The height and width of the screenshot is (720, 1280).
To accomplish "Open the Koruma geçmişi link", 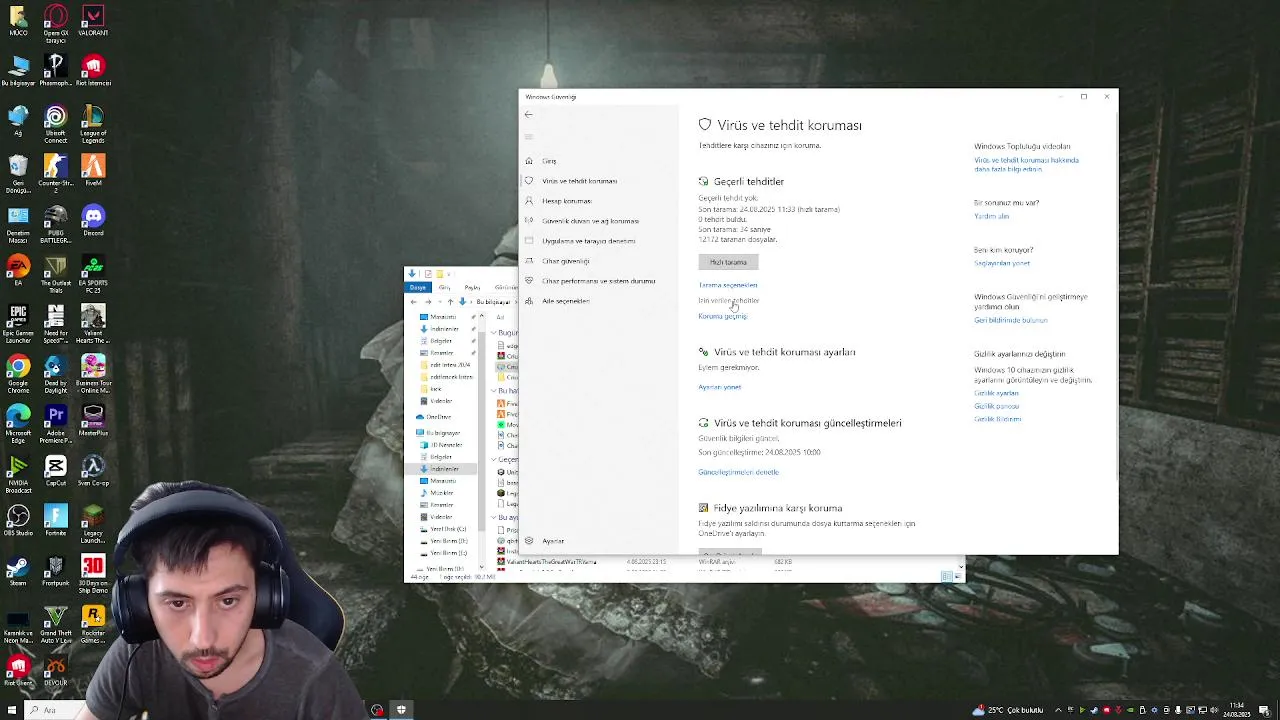I will pos(723,316).
